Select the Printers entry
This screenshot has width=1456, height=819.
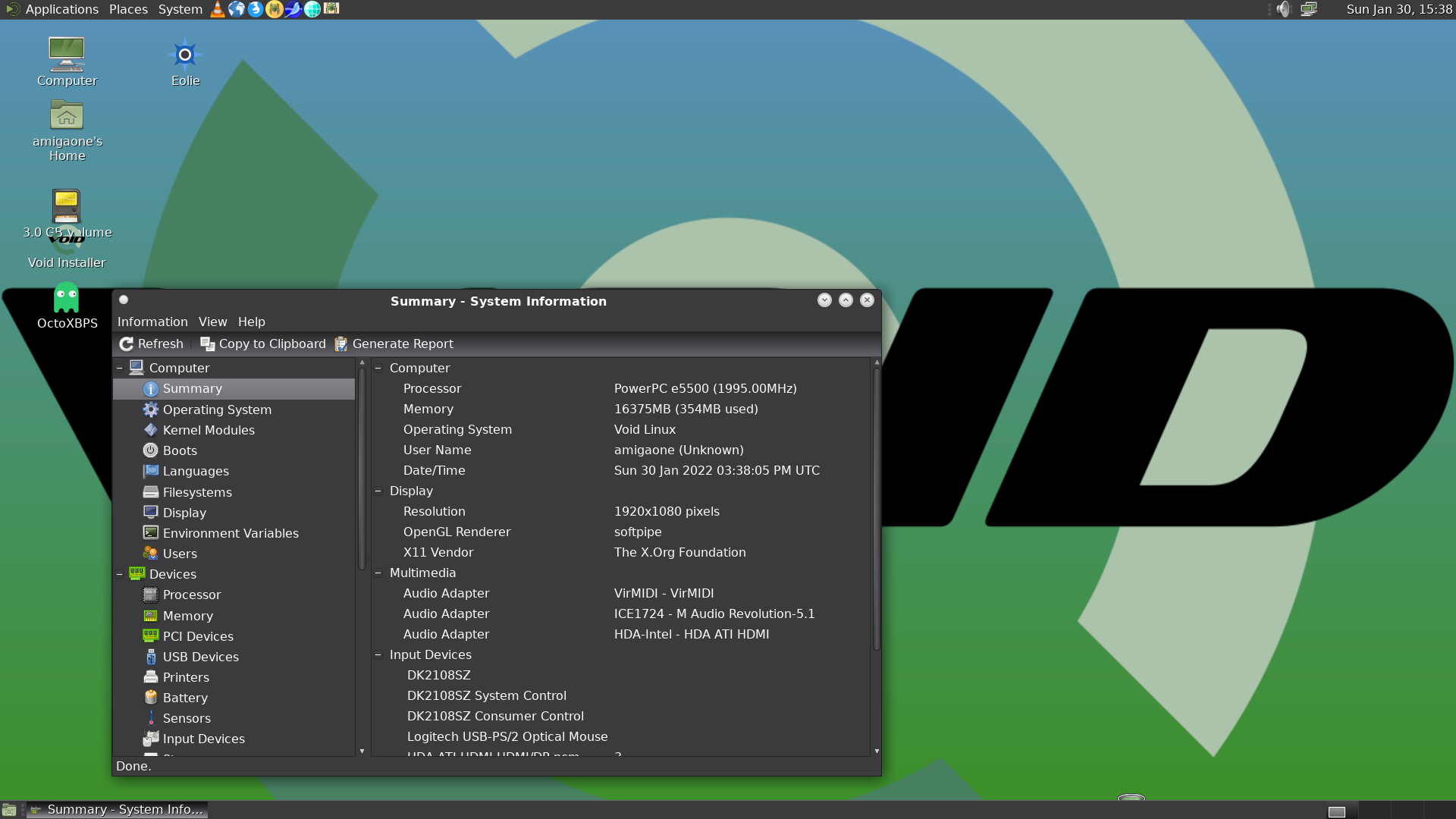coord(234,677)
